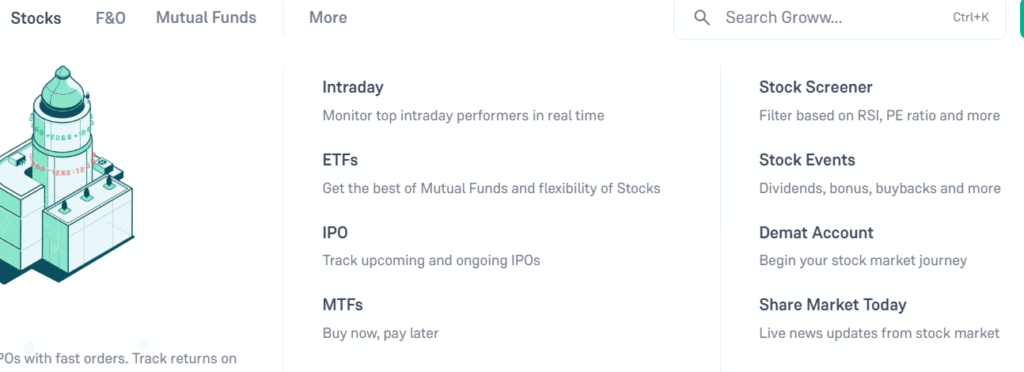
Task: View the Stock Events page
Action: (807, 160)
